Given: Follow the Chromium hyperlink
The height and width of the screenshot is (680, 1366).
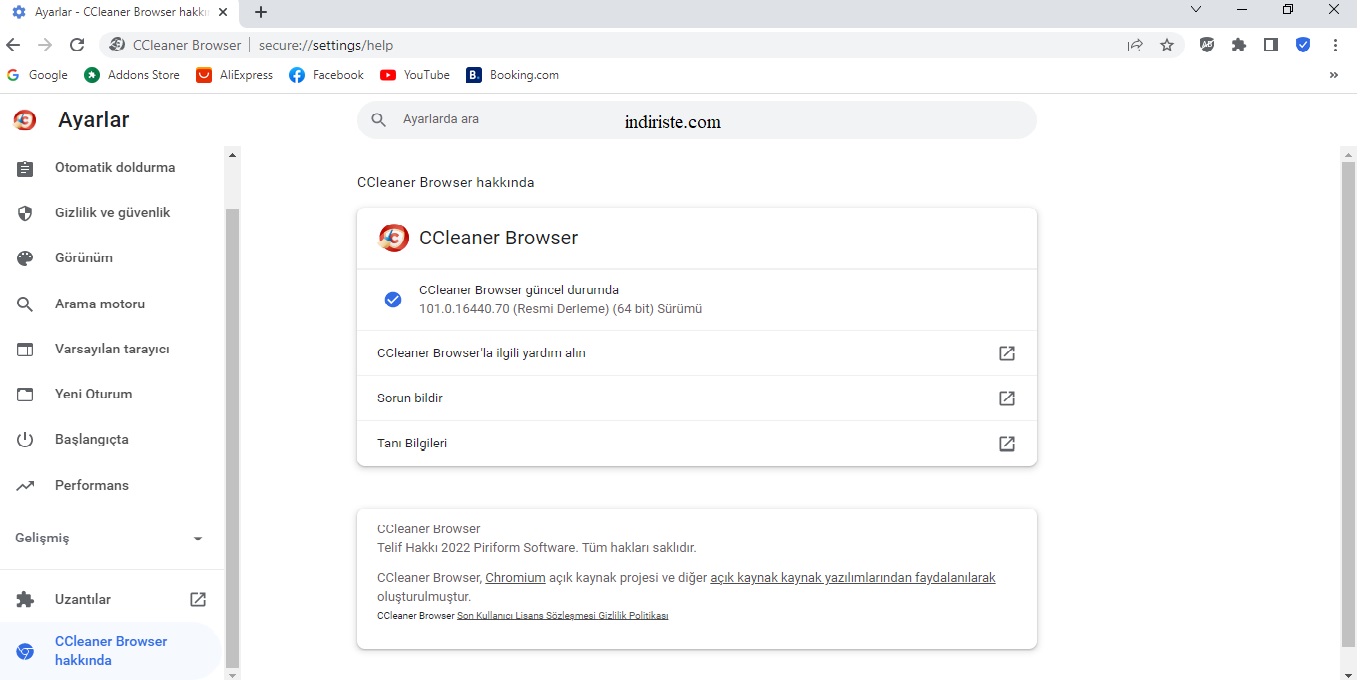Looking at the screenshot, I should pyautogui.click(x=515, y=578).
